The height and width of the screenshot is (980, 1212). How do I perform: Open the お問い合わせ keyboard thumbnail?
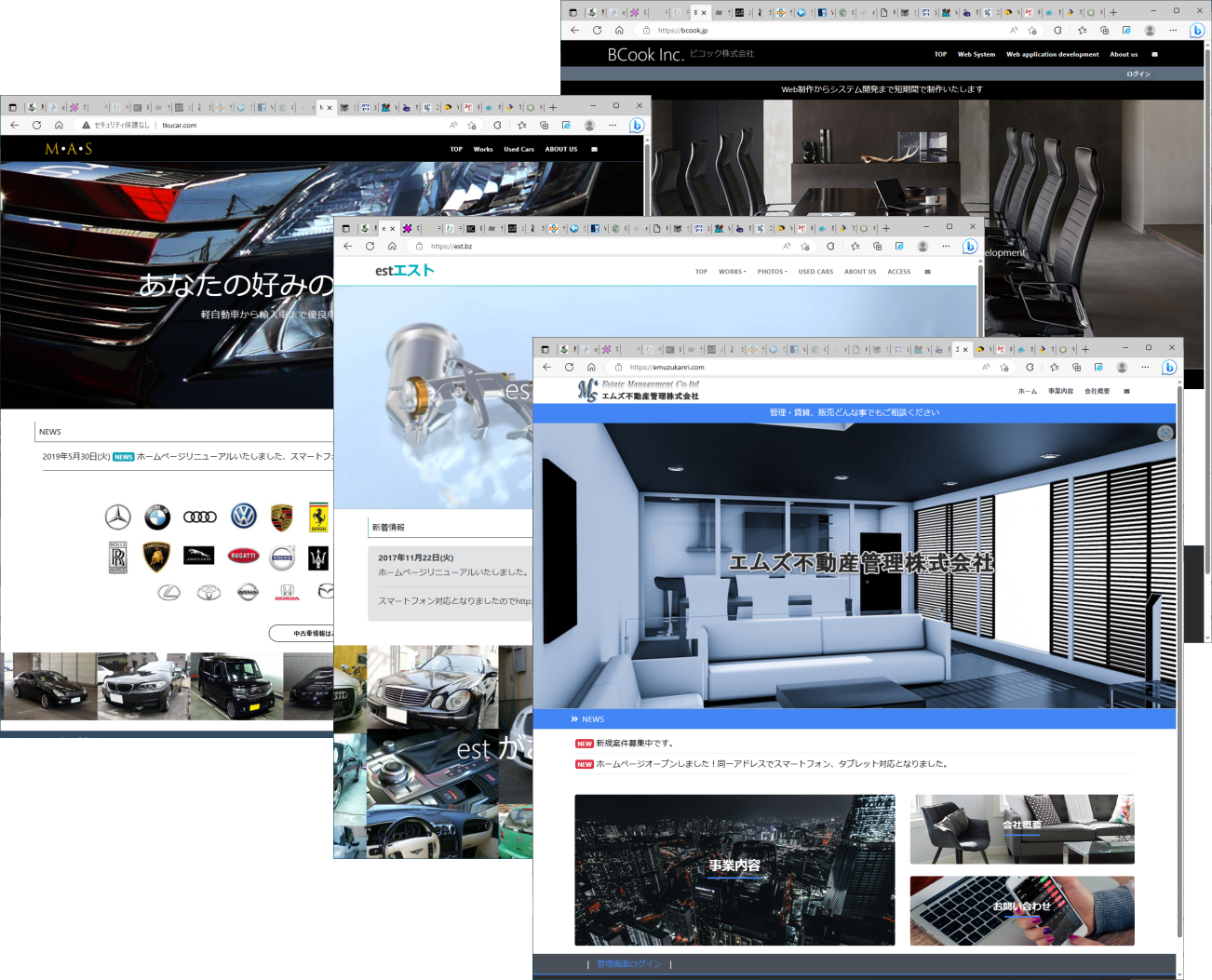coord(1022,911)
